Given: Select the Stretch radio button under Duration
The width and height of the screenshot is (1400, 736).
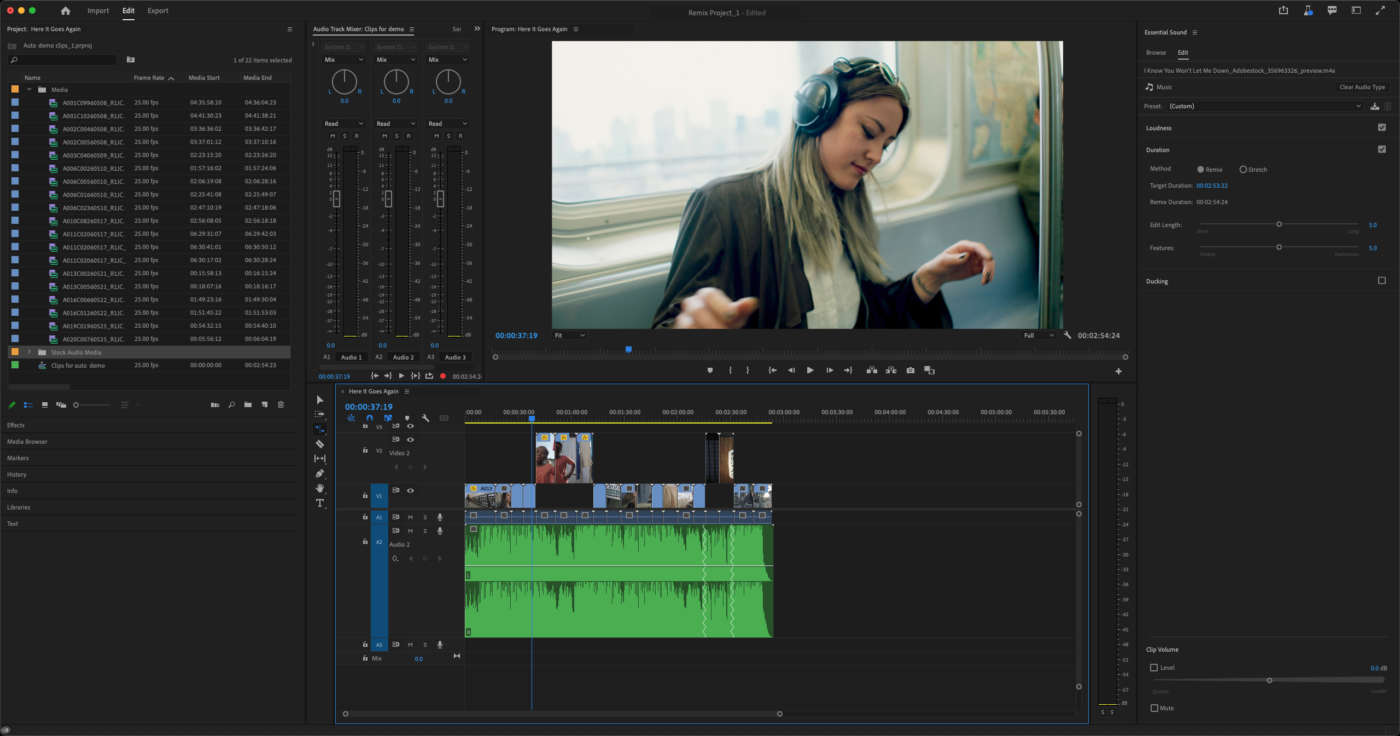Looking at the screenshot, I should (x=1242, y=169).
